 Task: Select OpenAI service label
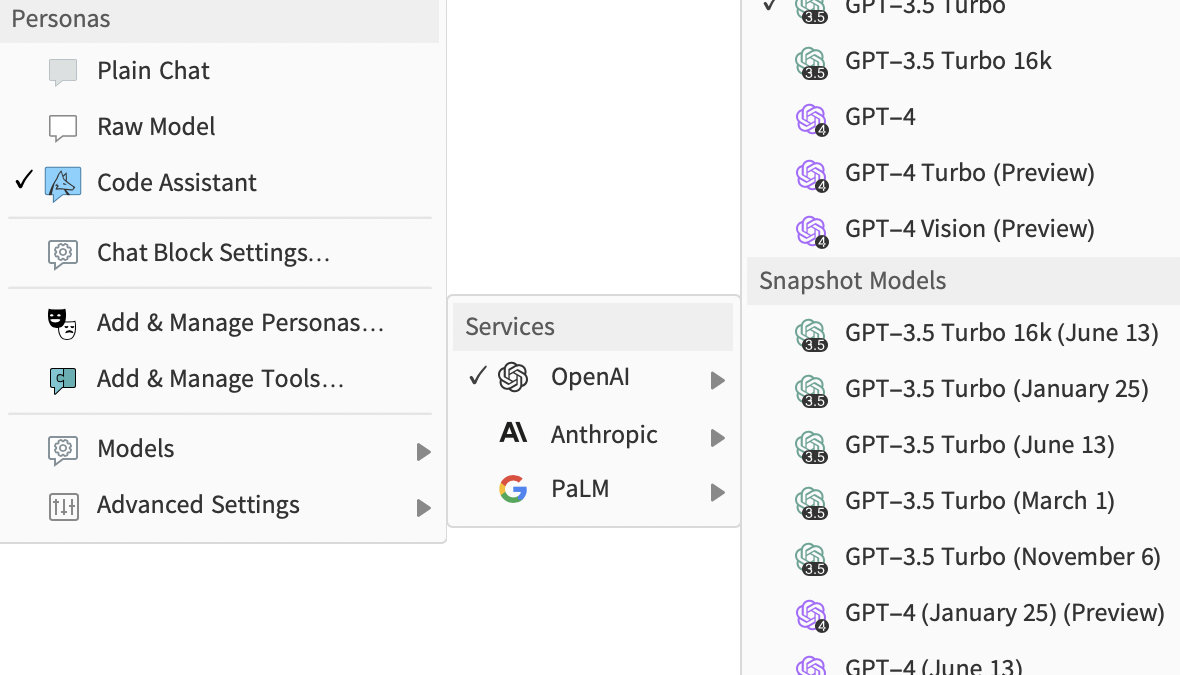pyautogui.click(x=590, y=377)
